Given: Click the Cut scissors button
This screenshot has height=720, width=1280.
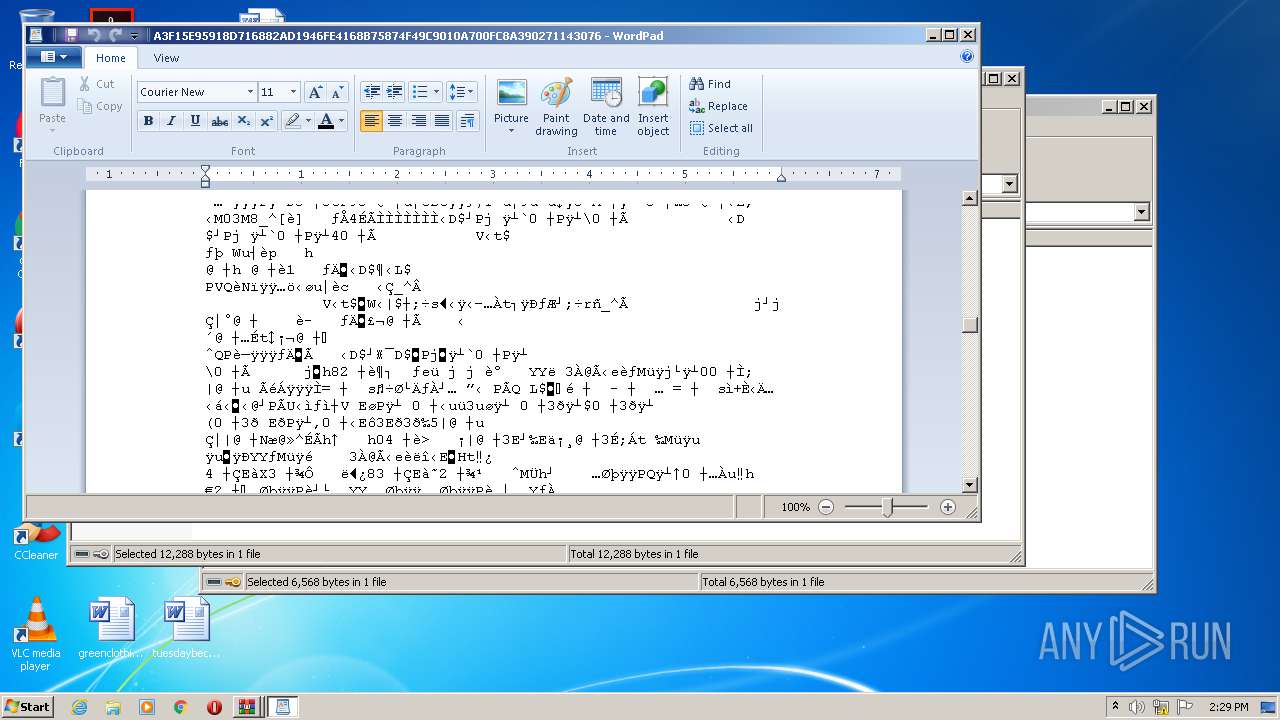Looking at the screenshot, I should (96, 84).
